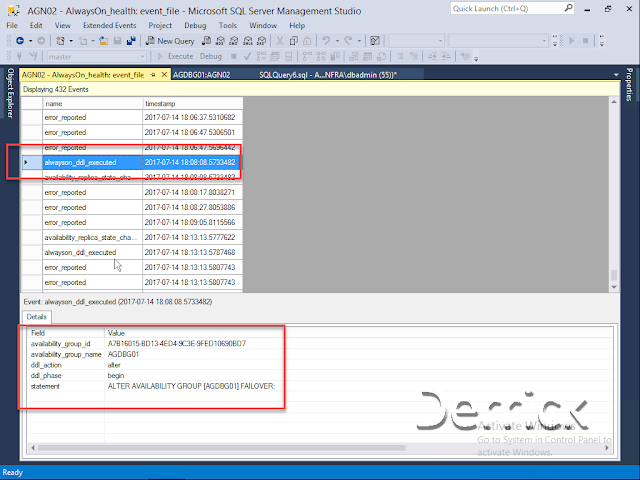
Task: Open the Object Explorer side panel
Action: tap(10, 93)
